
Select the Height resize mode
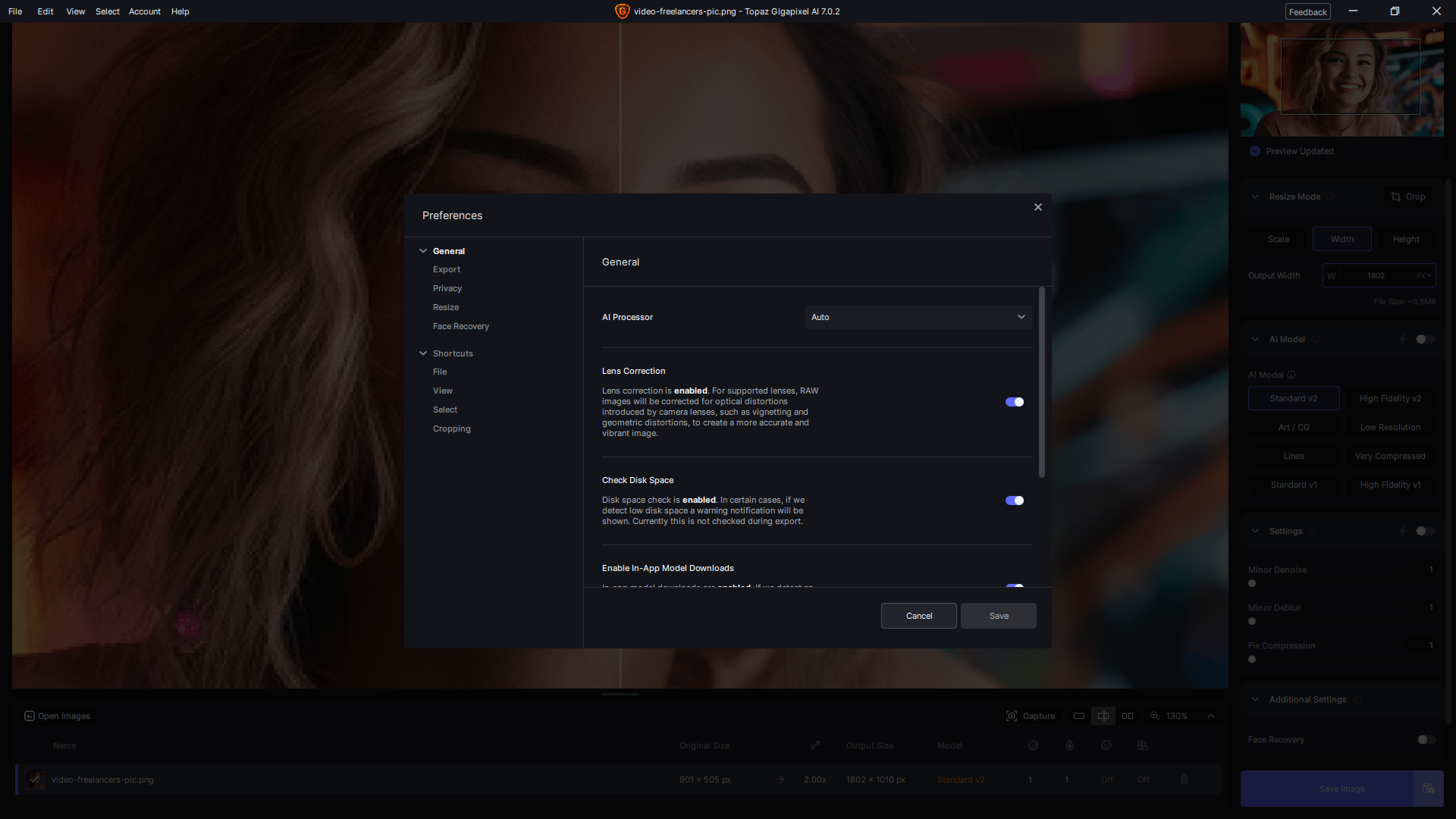point(1406,239)
